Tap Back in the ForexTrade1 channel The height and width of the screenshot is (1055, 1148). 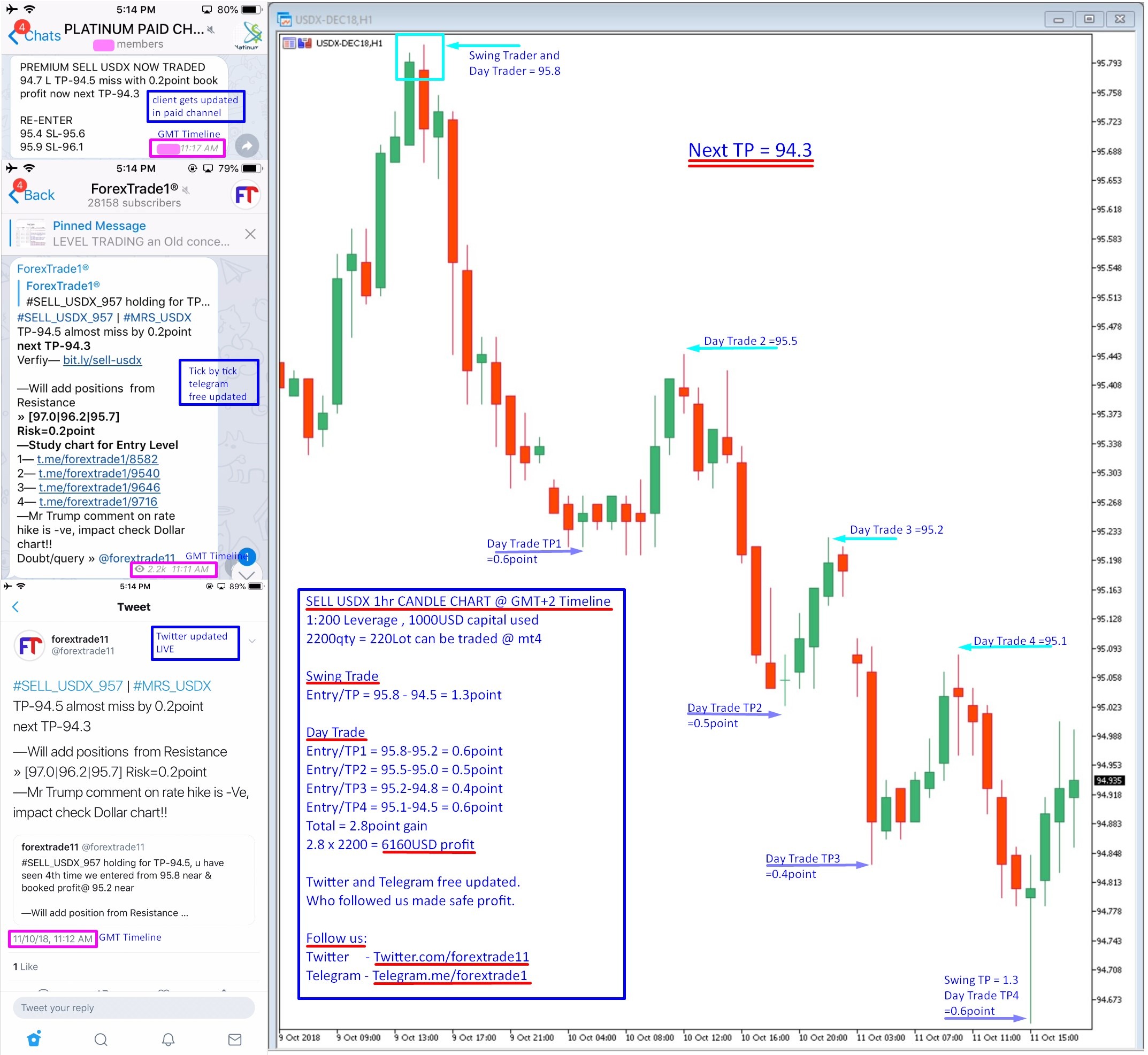(32, 195)
